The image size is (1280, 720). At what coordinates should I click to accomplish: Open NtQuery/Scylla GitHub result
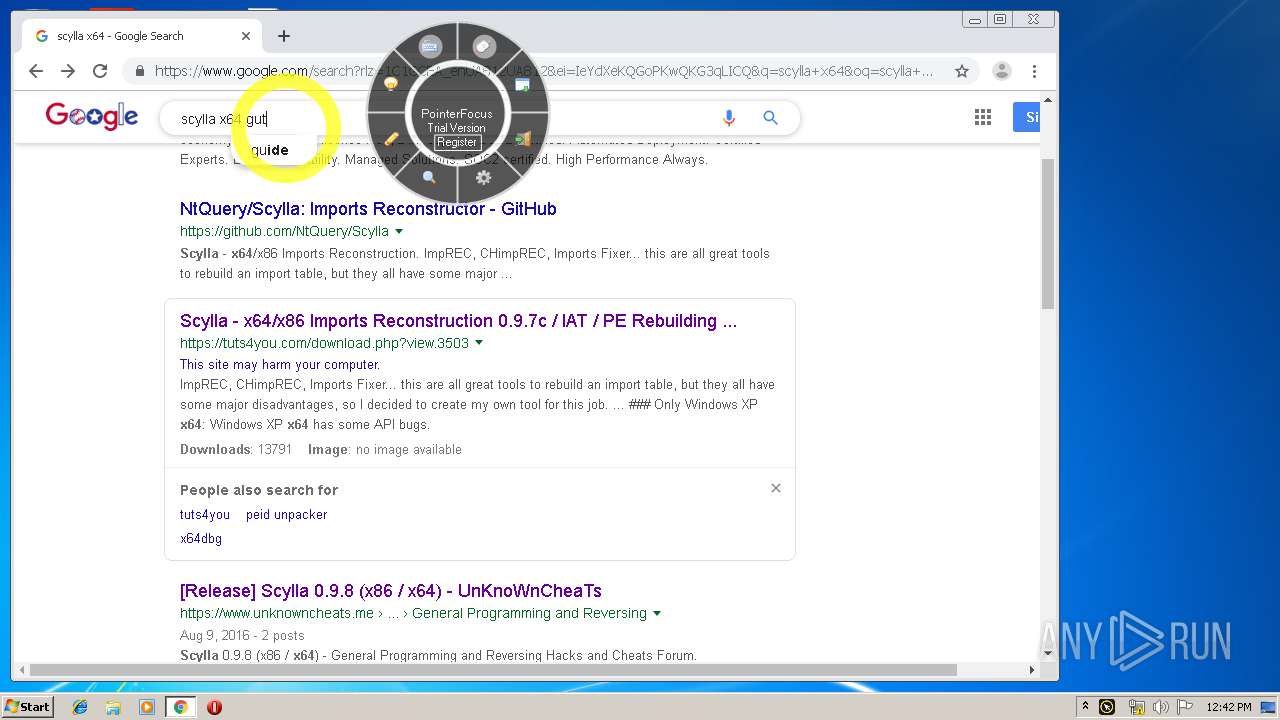(368, 209)
